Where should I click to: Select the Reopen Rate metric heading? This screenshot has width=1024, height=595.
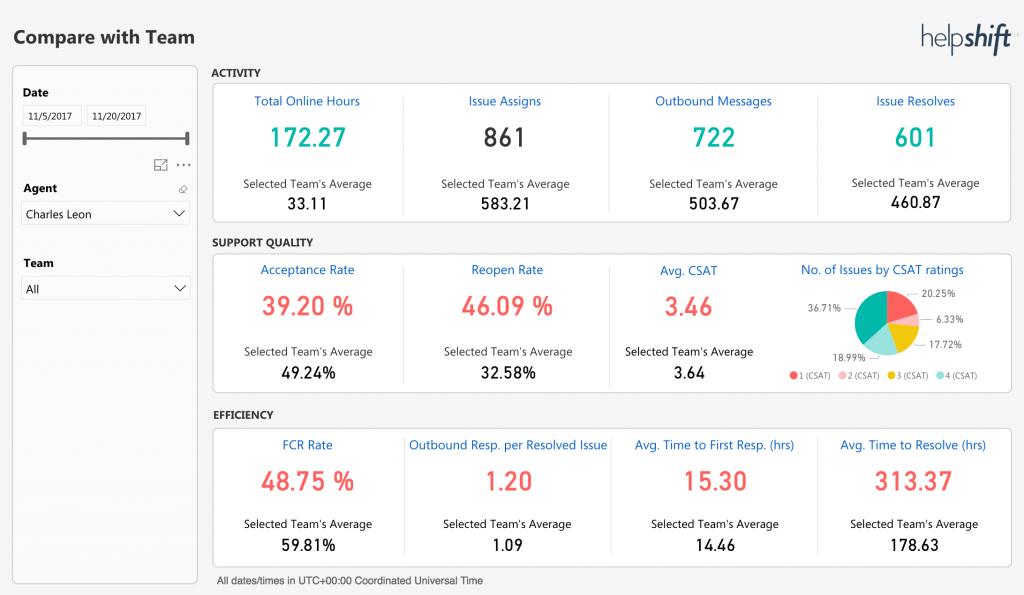506,270
